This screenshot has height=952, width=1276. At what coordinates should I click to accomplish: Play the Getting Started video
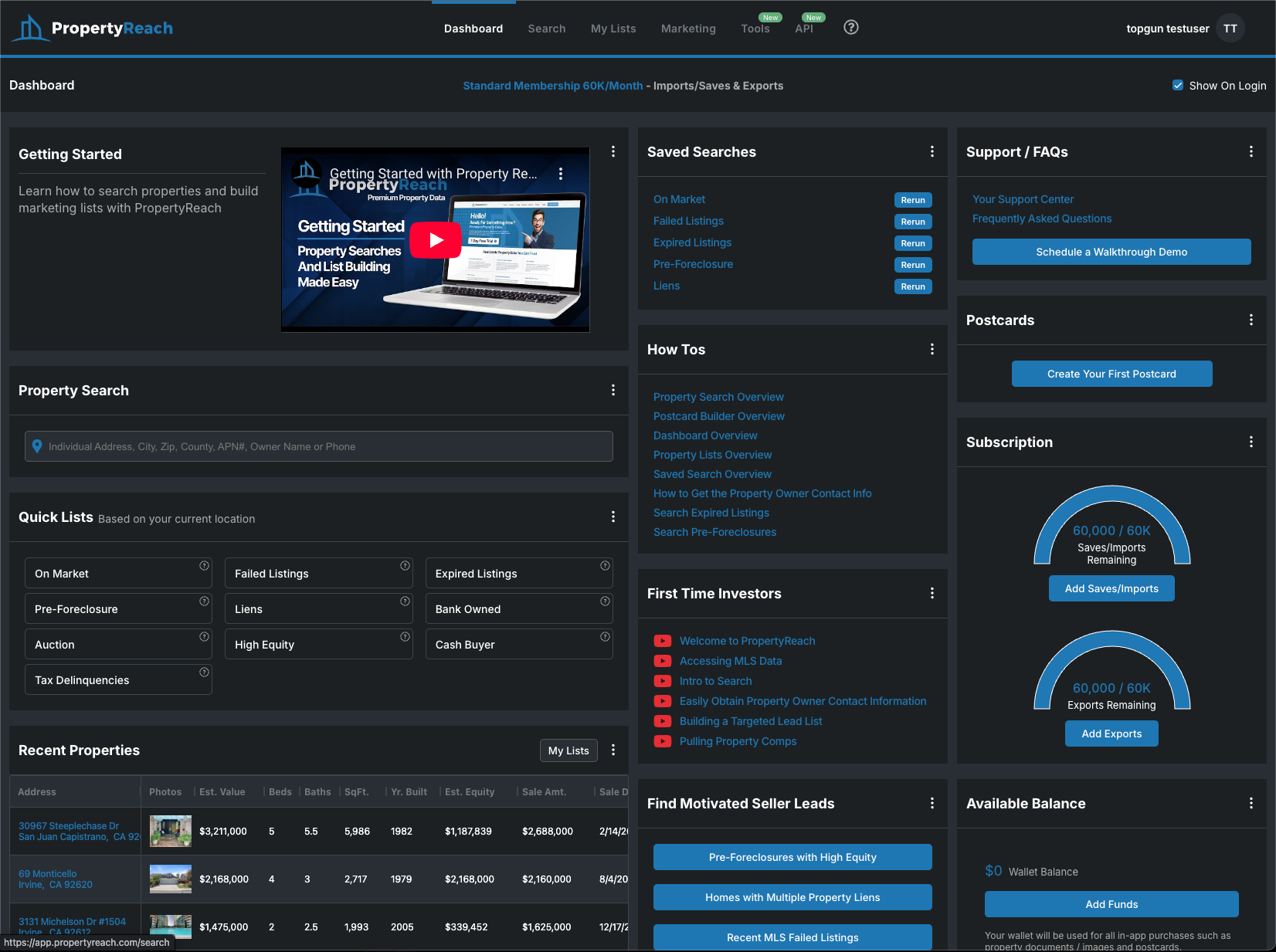click(x=436, y=240)
